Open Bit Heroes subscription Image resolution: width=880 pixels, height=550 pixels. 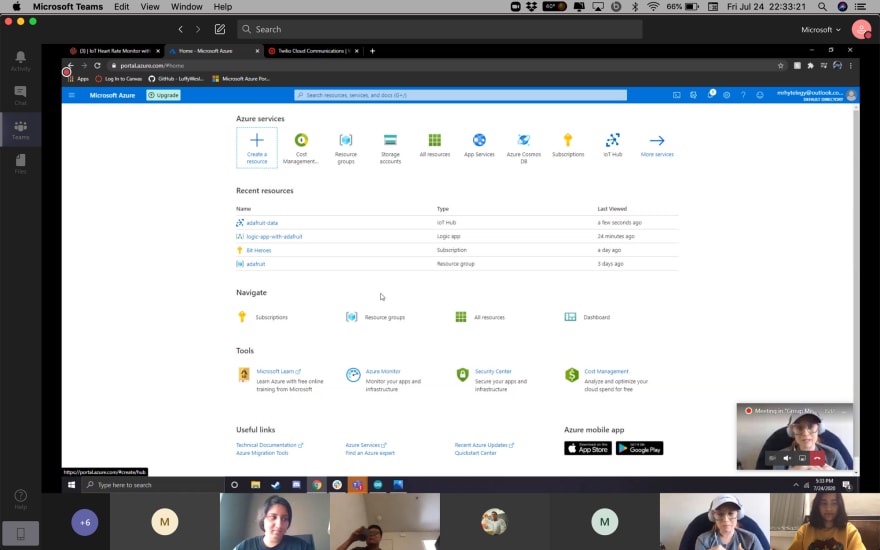(x=259, y=250)
